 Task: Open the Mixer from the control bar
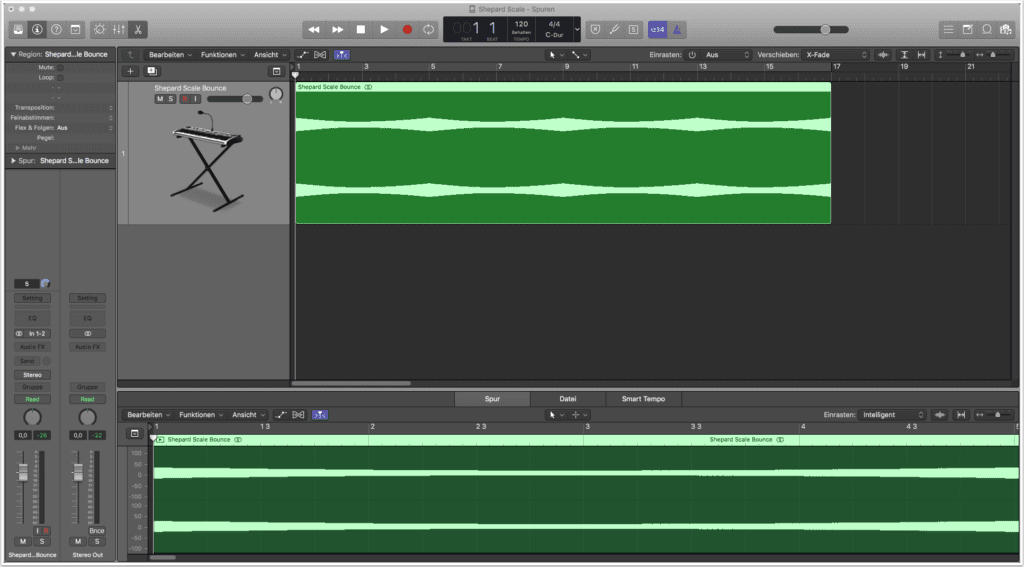click(x=118, y=30)
